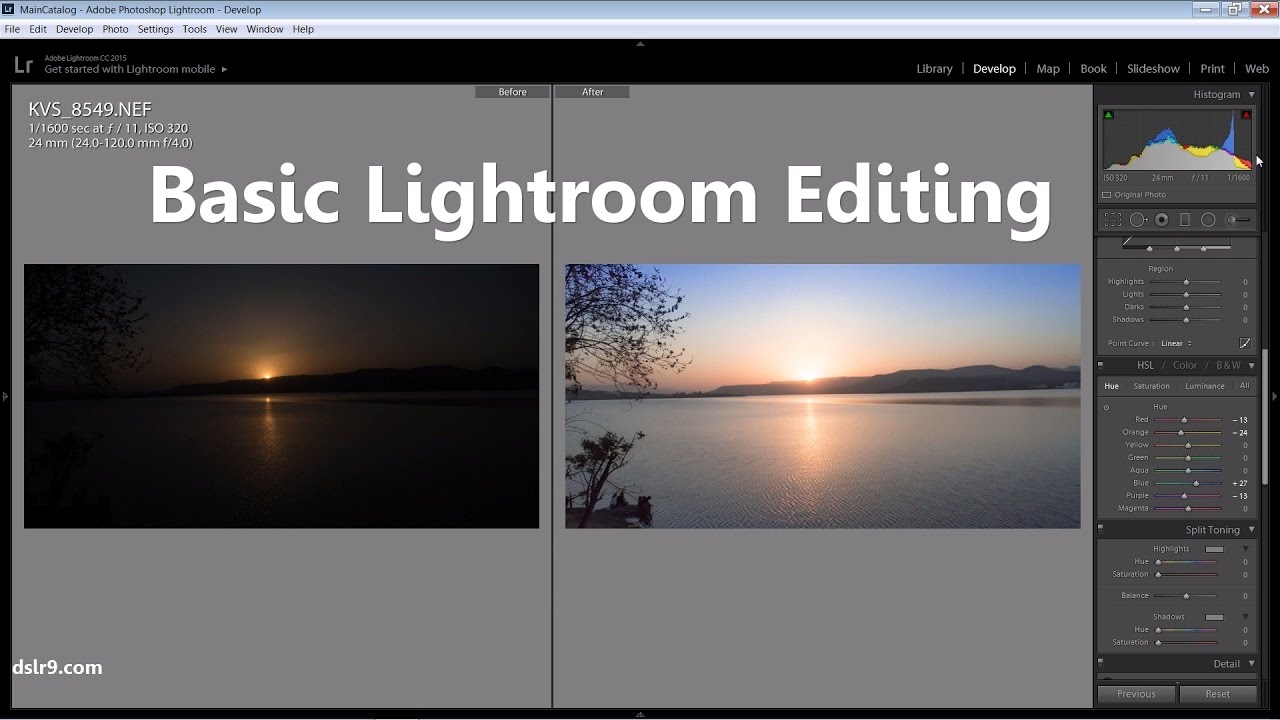Click the tone curve Highlights region slider
This screenshot has width=1280, height=720.
[x=1186, y=282]
